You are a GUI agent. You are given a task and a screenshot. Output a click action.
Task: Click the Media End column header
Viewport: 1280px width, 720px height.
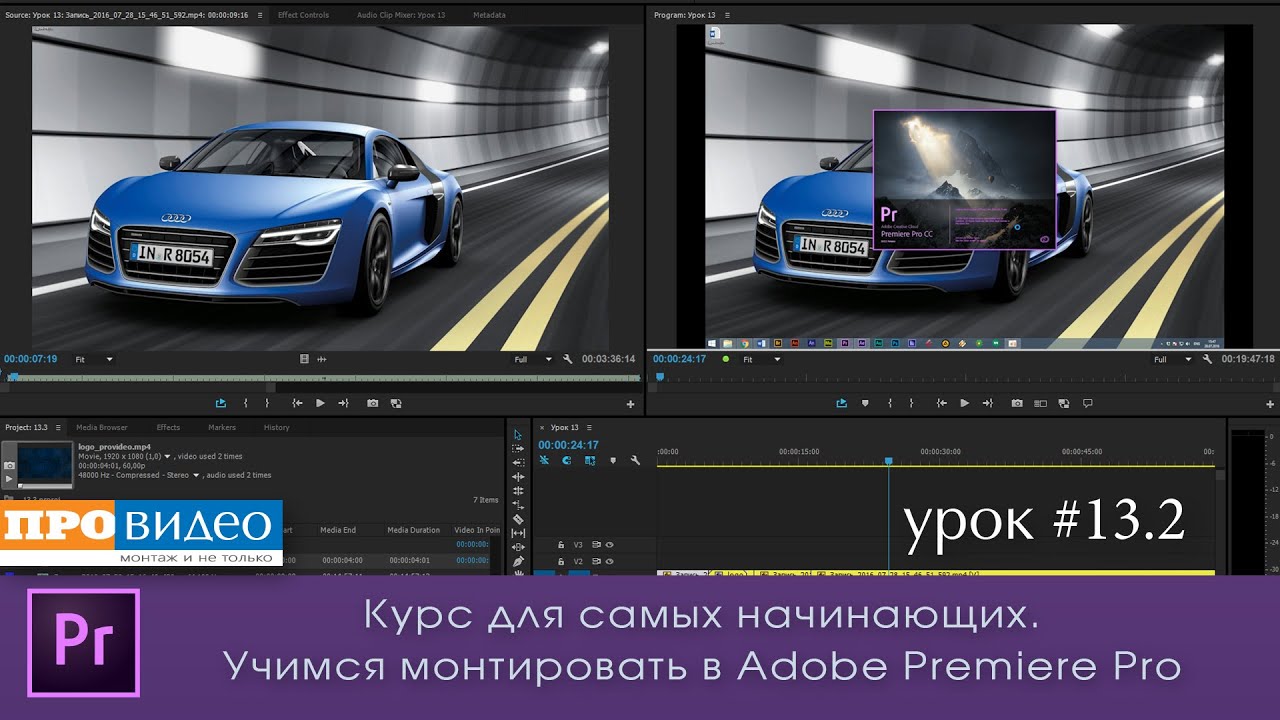[337, 530]
